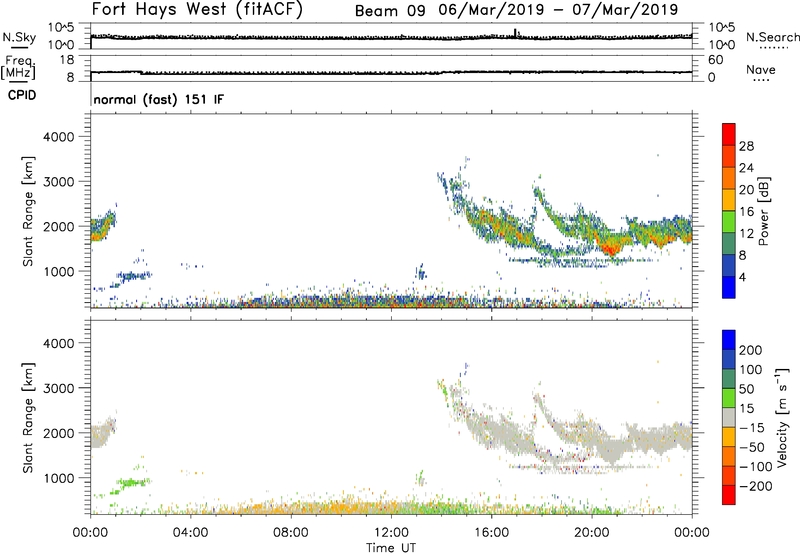Click the '3000' tick on the velocity panel

click(x=59, y=388)
